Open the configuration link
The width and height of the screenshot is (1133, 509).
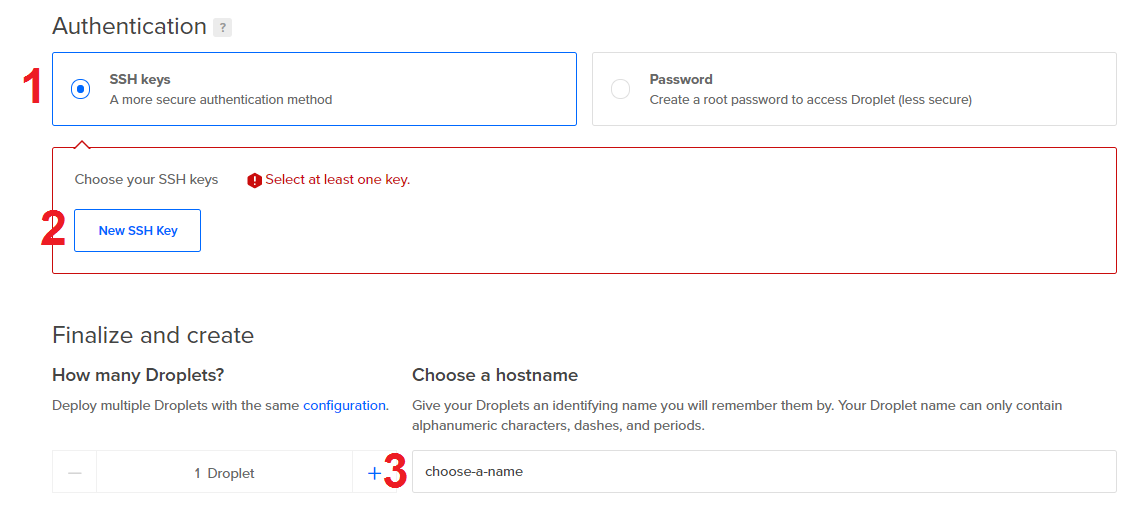click(x=344, y=405)
